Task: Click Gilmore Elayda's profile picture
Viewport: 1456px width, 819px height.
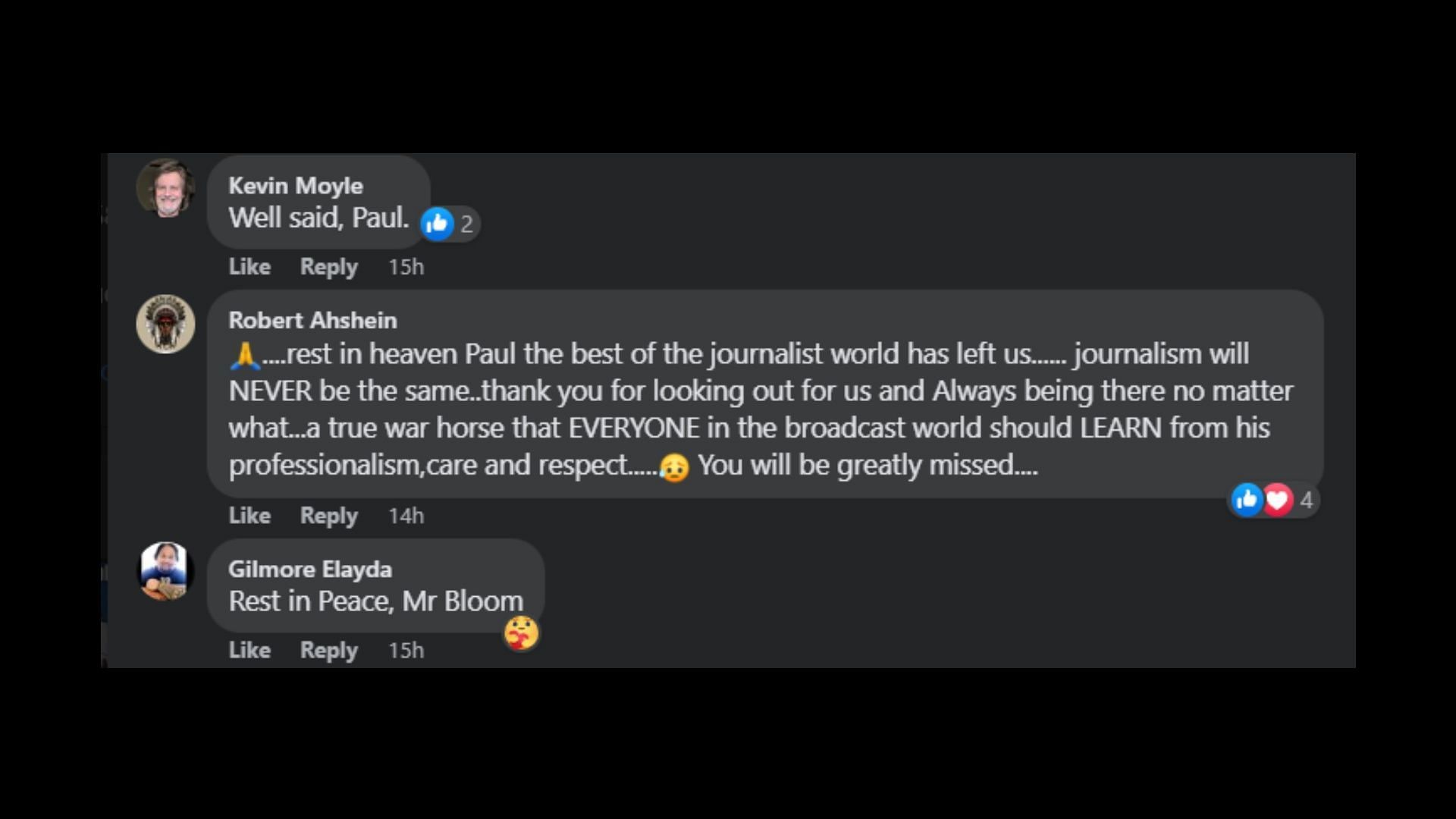Action: [x=165, y=571]
